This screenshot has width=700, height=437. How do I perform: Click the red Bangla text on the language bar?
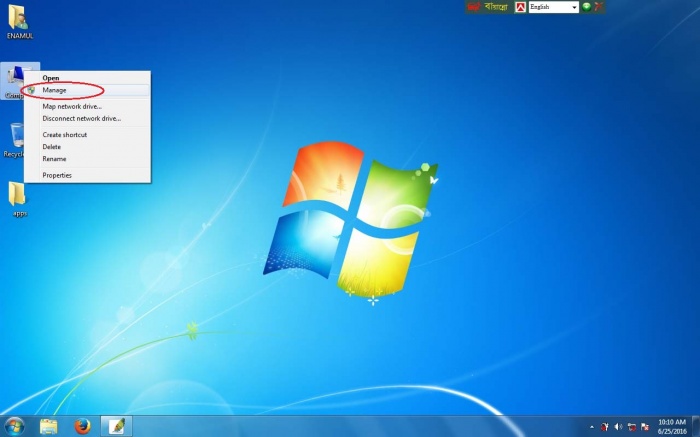474,7
